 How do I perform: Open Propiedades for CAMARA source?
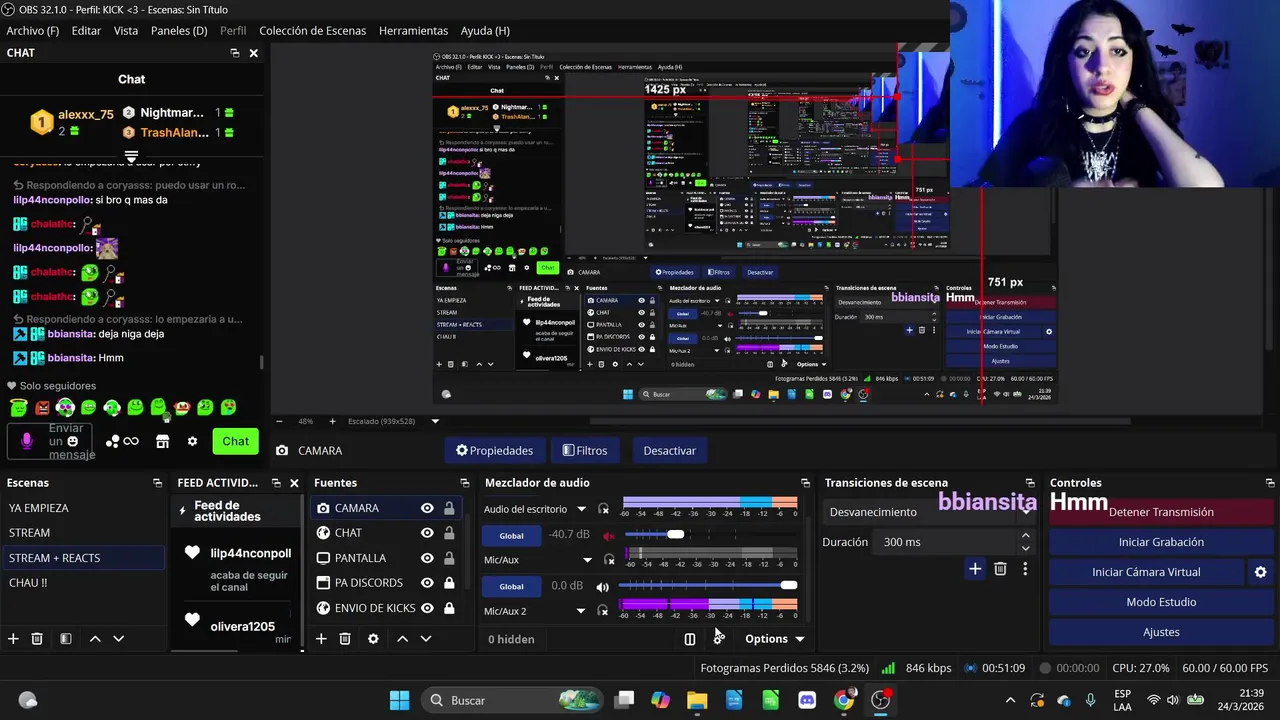494,451
